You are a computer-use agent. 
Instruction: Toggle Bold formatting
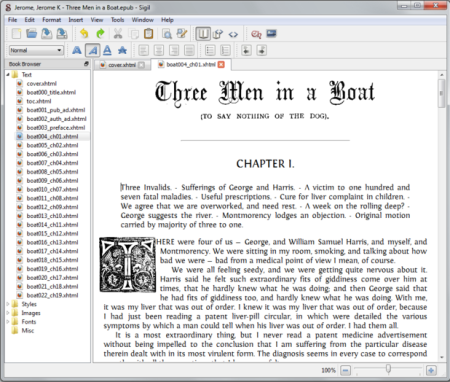77,50
